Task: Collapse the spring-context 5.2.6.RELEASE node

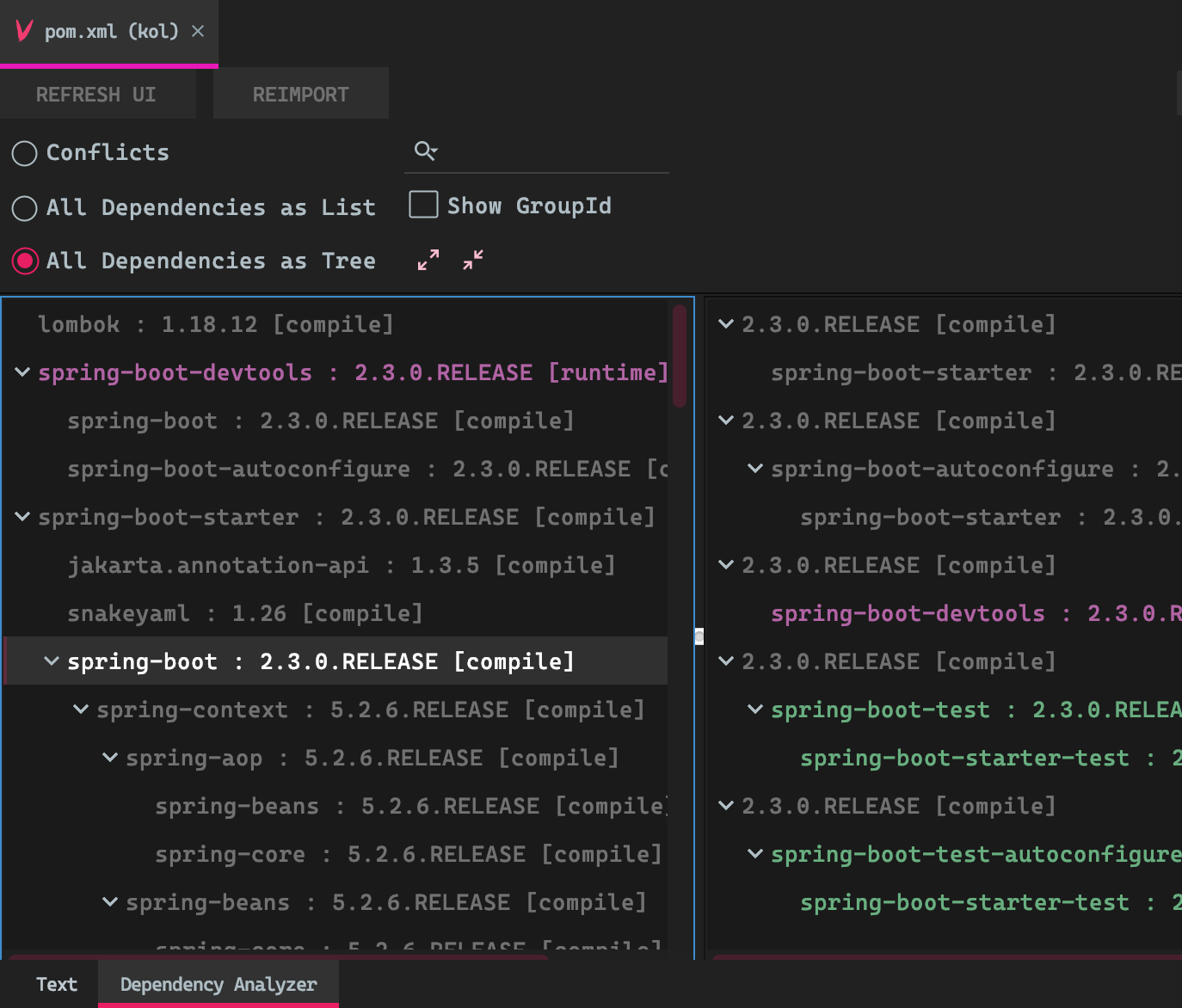Action: [80, 709]
